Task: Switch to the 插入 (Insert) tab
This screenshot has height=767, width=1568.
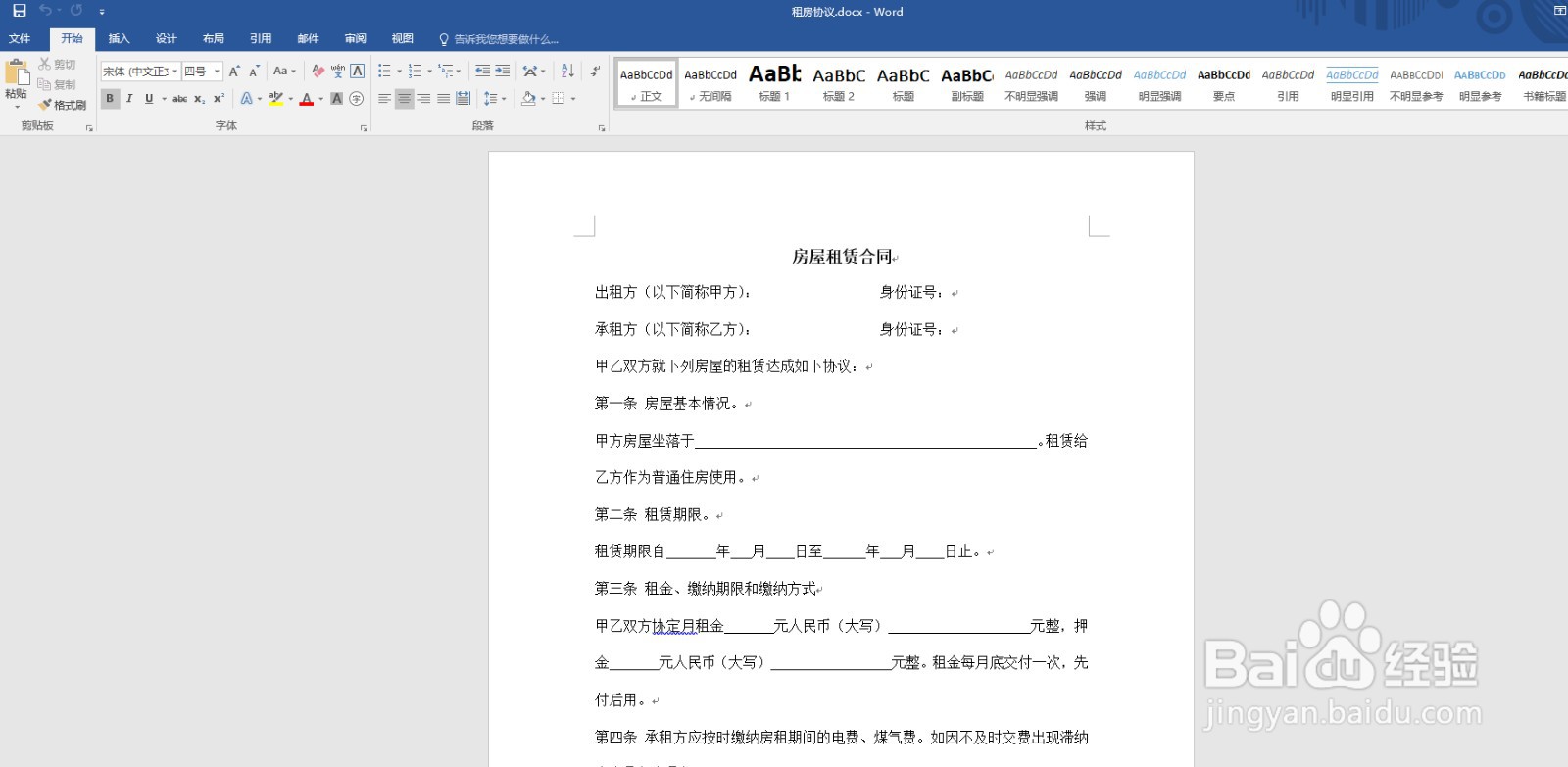Action: tap(119, 39)
